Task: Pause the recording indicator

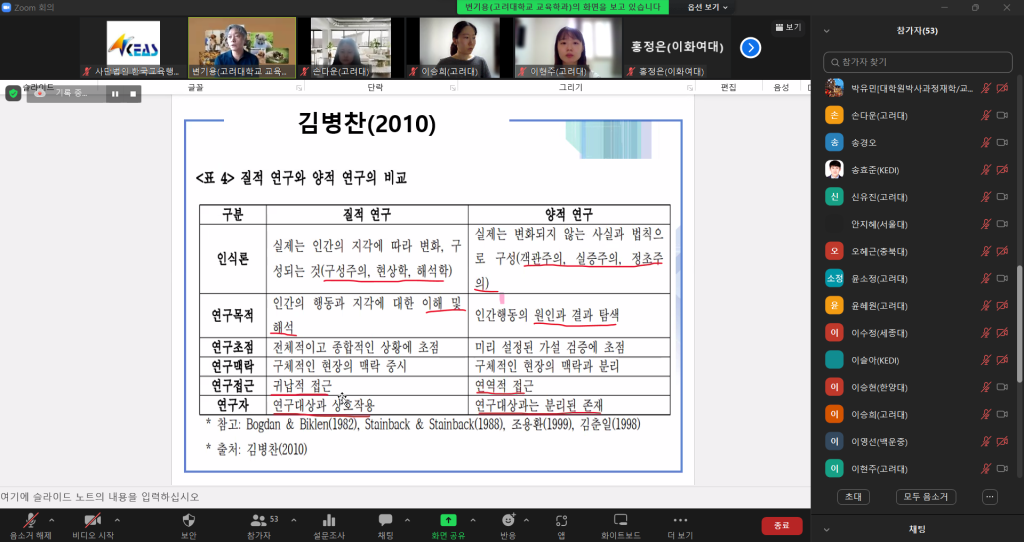Action: tap(115, 93)
